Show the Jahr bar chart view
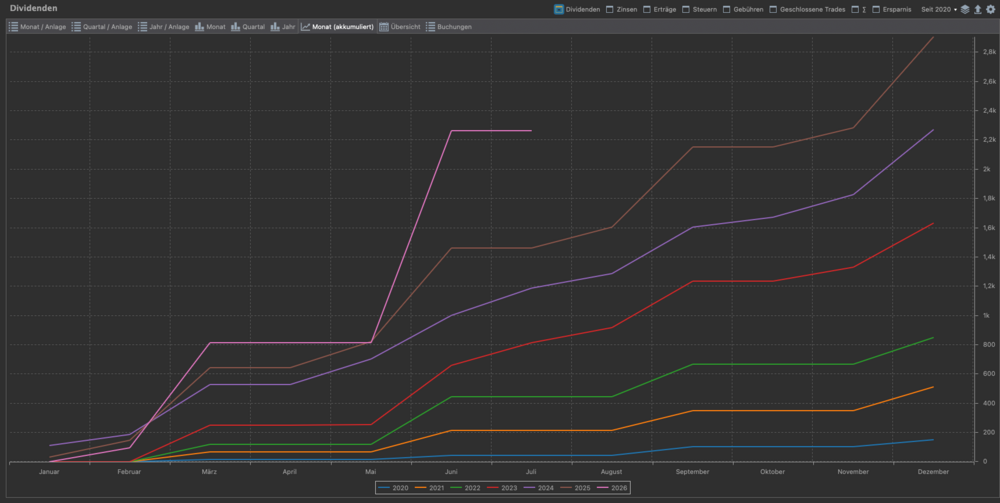The image size is (1000, 503). click(283, 27)
